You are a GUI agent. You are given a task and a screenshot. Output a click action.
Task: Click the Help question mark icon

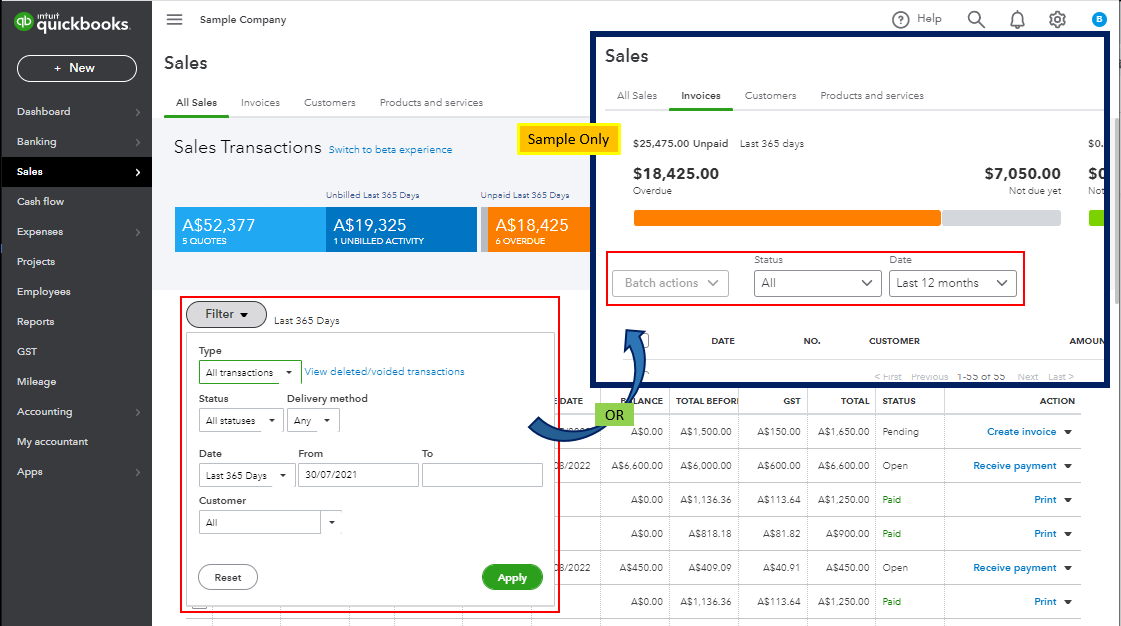point(900,19)
